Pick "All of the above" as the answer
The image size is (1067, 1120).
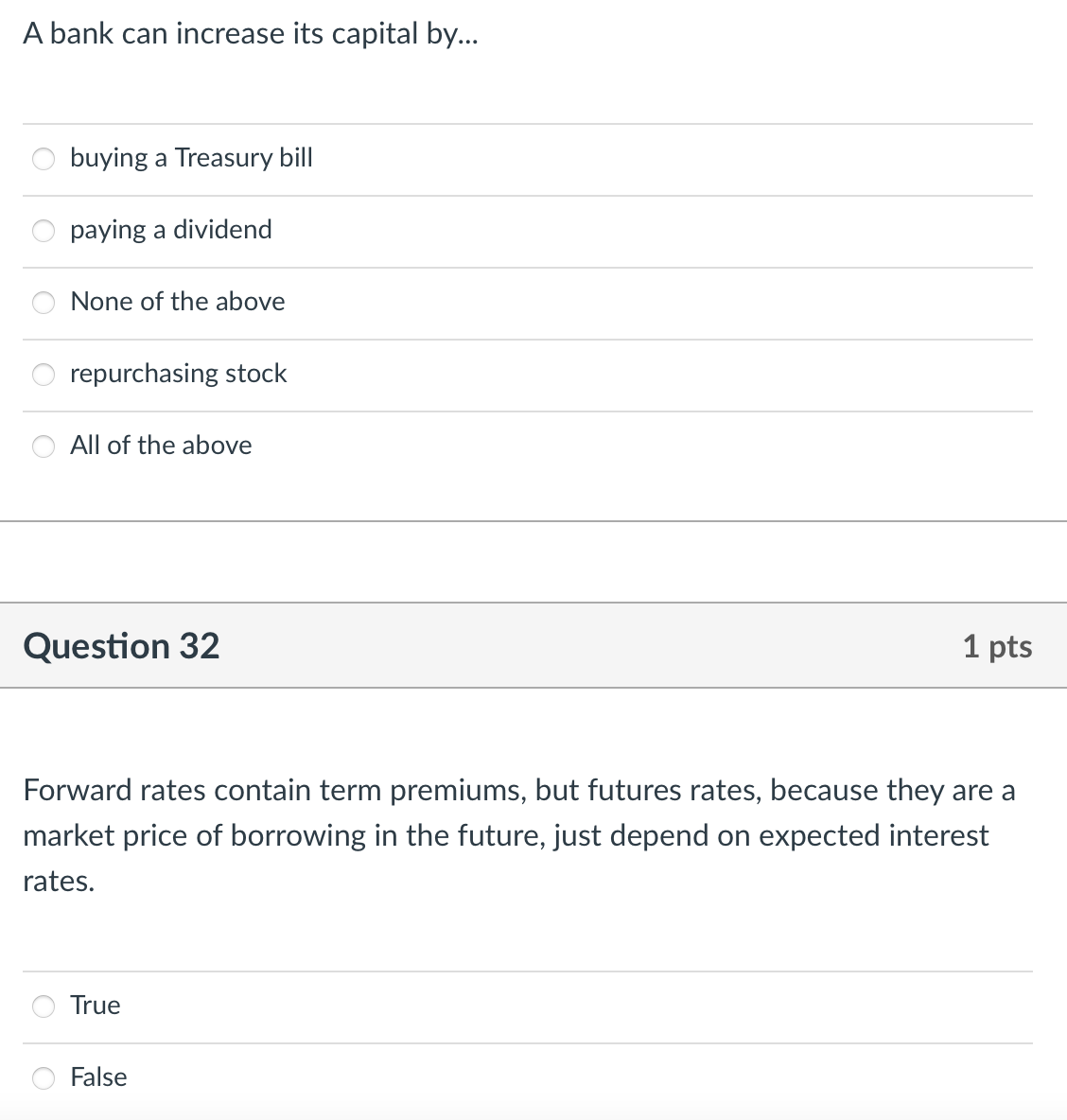[43, 446]
